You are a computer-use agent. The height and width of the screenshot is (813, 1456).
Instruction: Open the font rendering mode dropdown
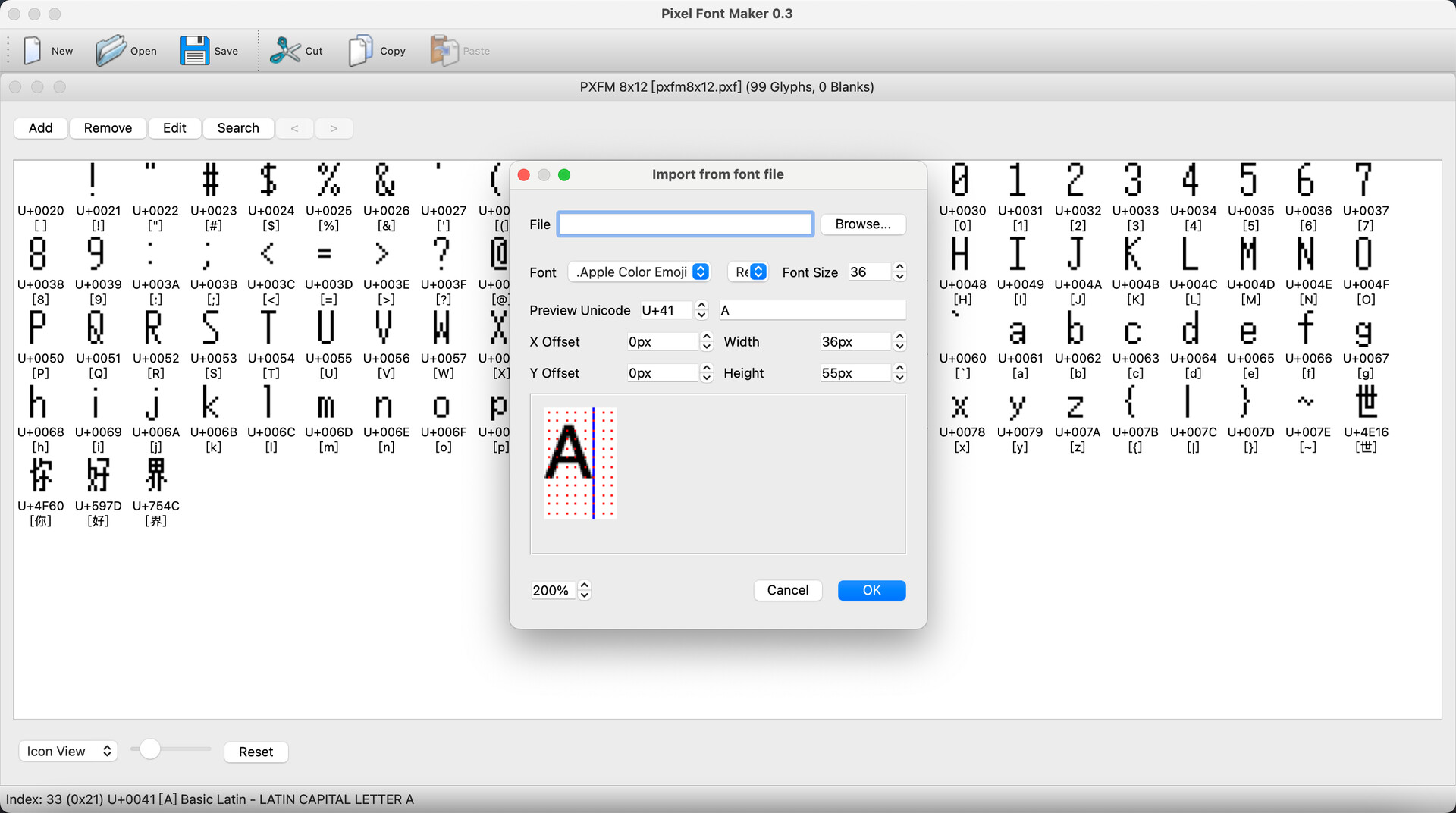(748, 272)
